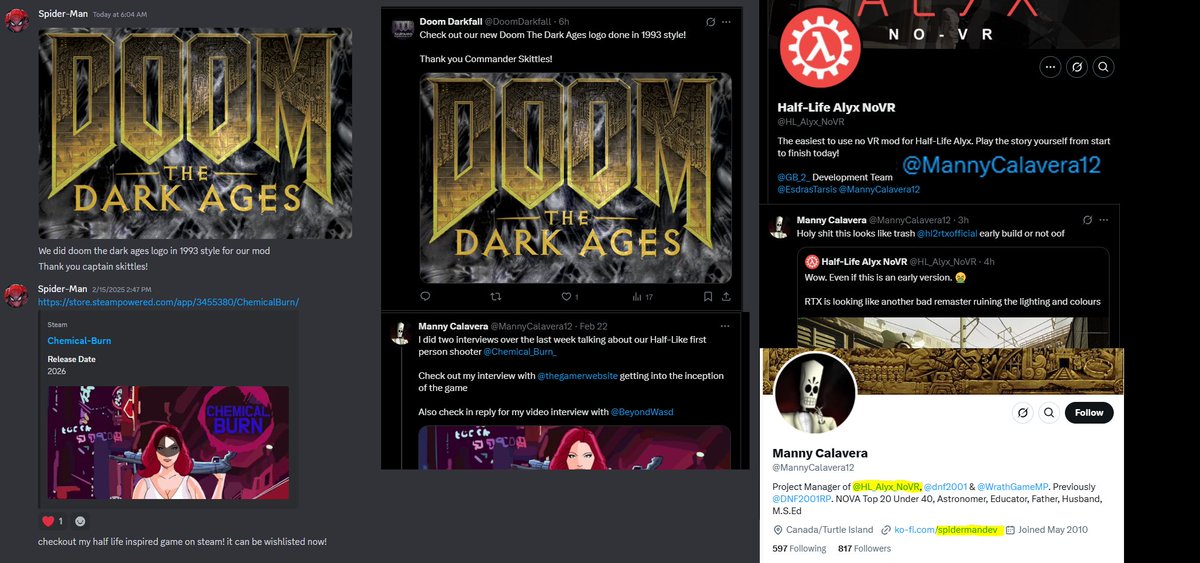1200x563 pixels.
Task: Click the reply icon under Doom Darkfall tweet
Action: (425, 296)
